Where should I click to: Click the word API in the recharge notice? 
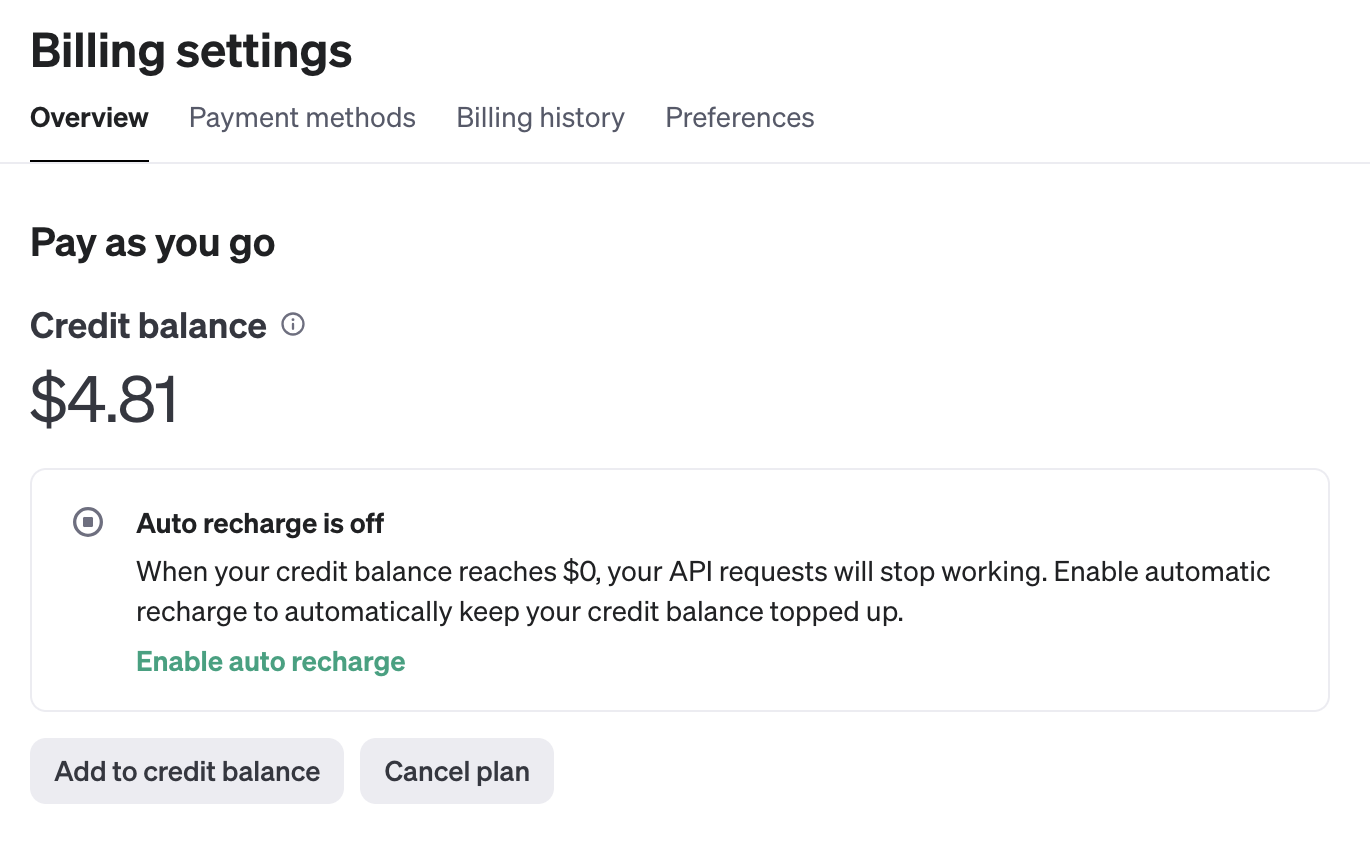[x=690, y=572]
